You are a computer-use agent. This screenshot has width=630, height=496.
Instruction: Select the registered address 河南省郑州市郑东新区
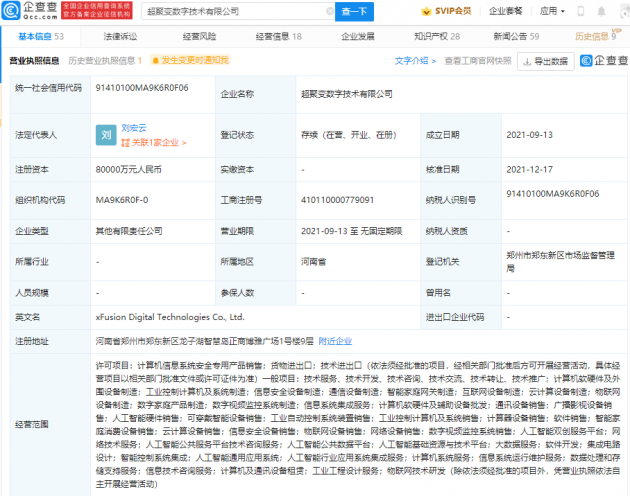pyautogui.click(x=205, y=341)
